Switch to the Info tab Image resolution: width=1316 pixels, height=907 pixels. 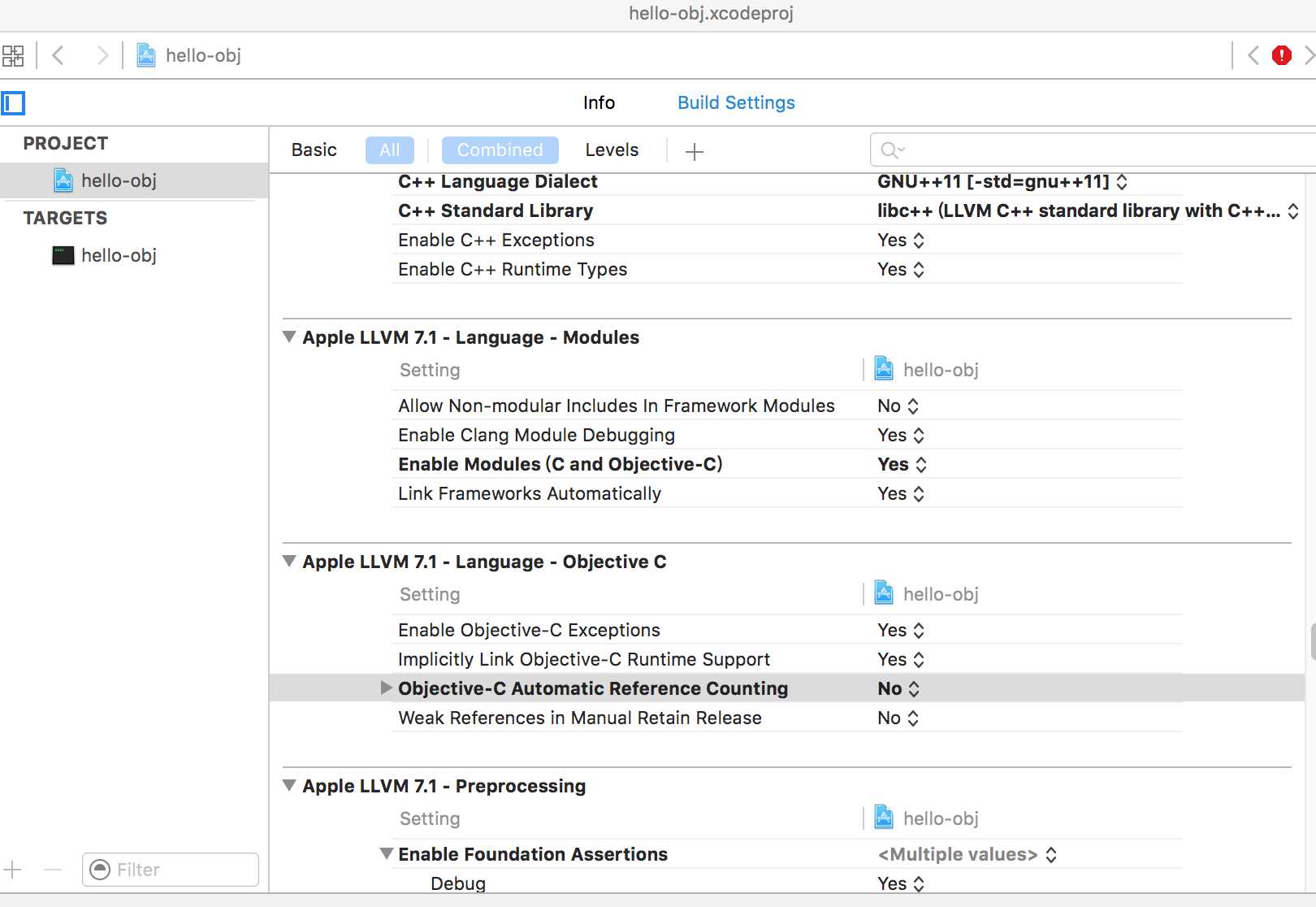[x=599, y=102]
